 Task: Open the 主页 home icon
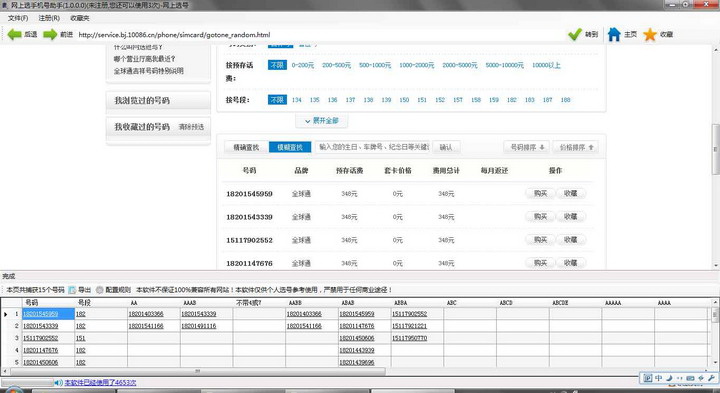click(x=614, y=34)
